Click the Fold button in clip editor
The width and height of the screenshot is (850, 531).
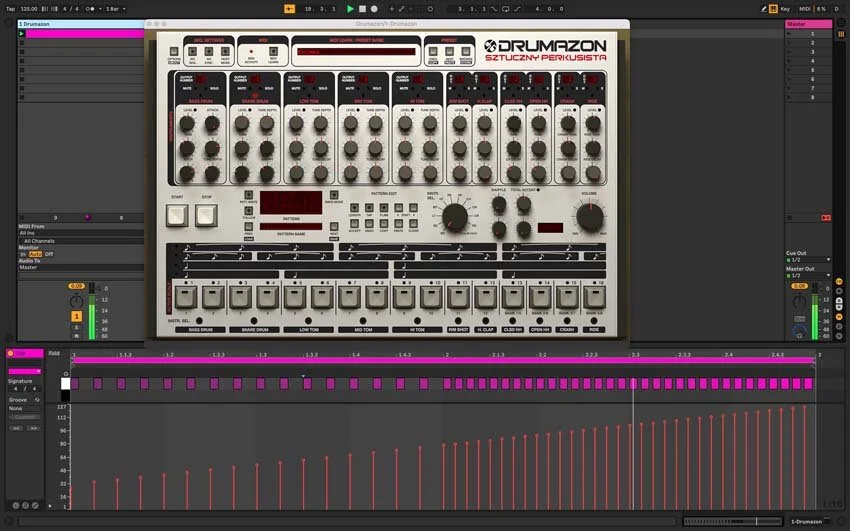point(54,353)
